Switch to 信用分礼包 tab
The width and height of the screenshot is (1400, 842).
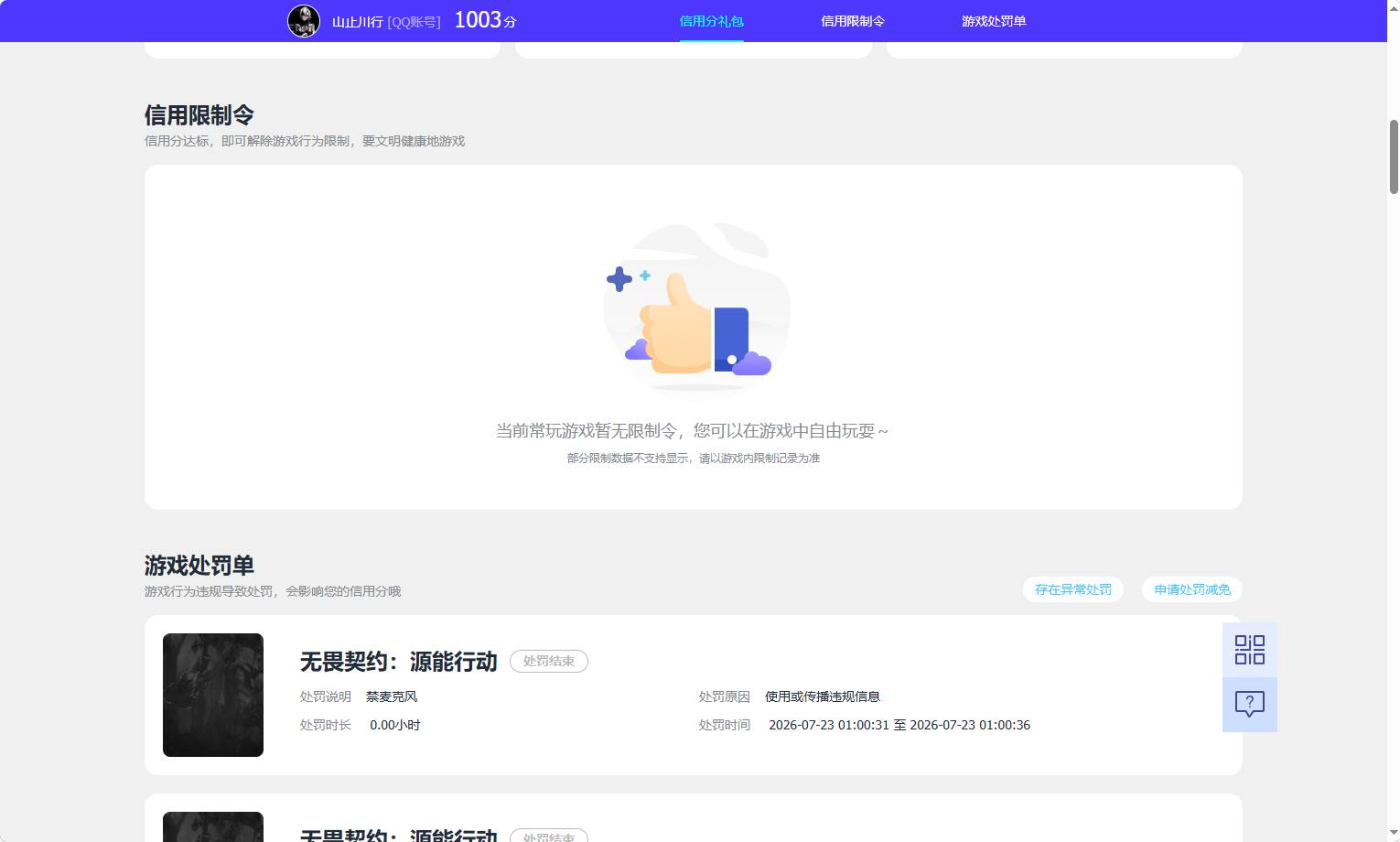pos(711,21)
